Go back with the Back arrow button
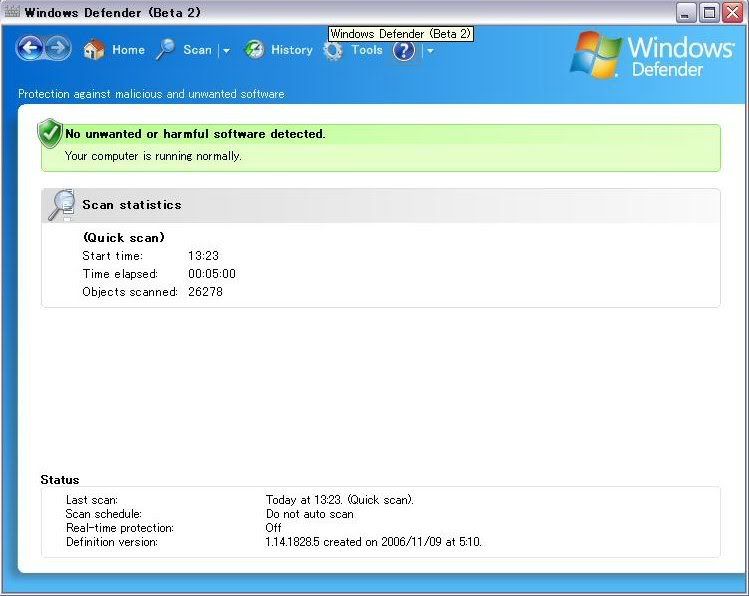 coord(30,48)
